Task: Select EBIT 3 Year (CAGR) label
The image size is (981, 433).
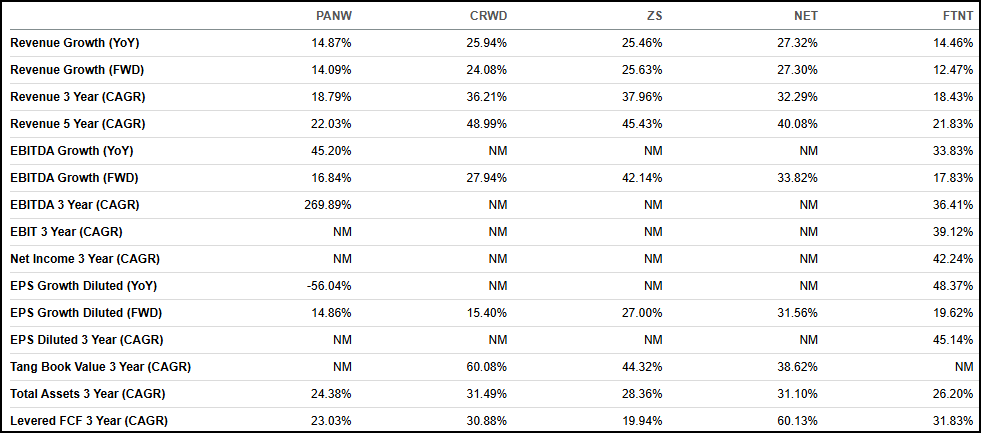Action: tap(66, 232)
